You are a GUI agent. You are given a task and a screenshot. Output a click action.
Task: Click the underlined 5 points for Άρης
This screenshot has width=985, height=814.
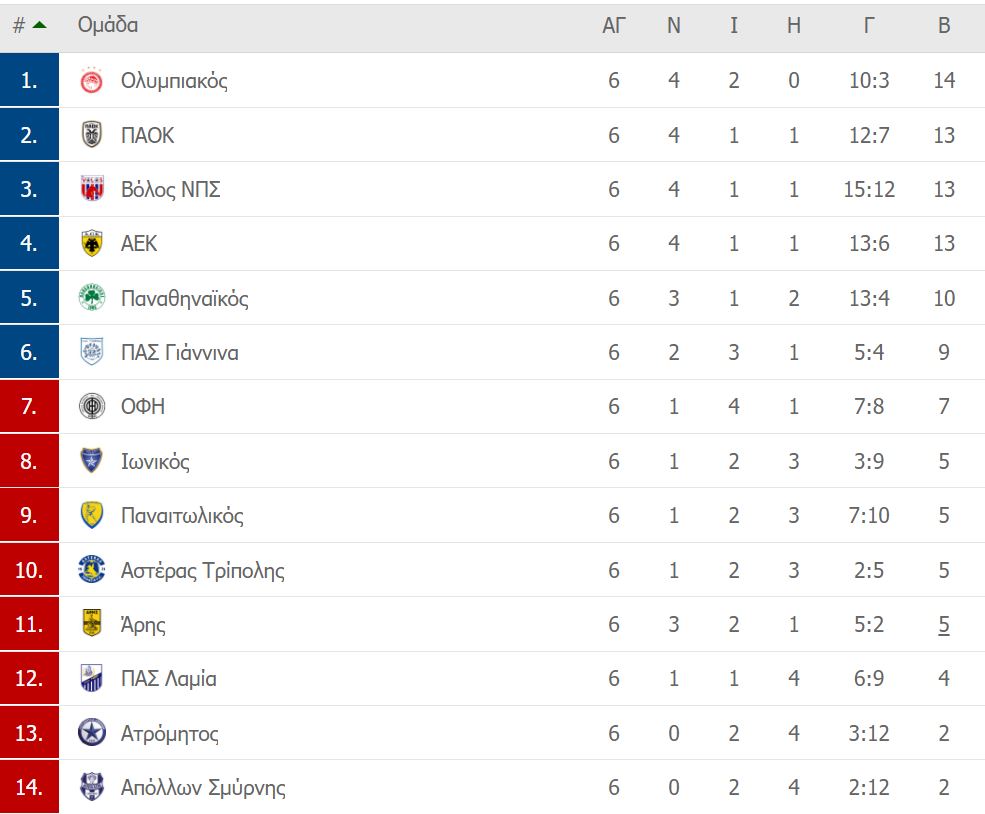pos(944,625)
